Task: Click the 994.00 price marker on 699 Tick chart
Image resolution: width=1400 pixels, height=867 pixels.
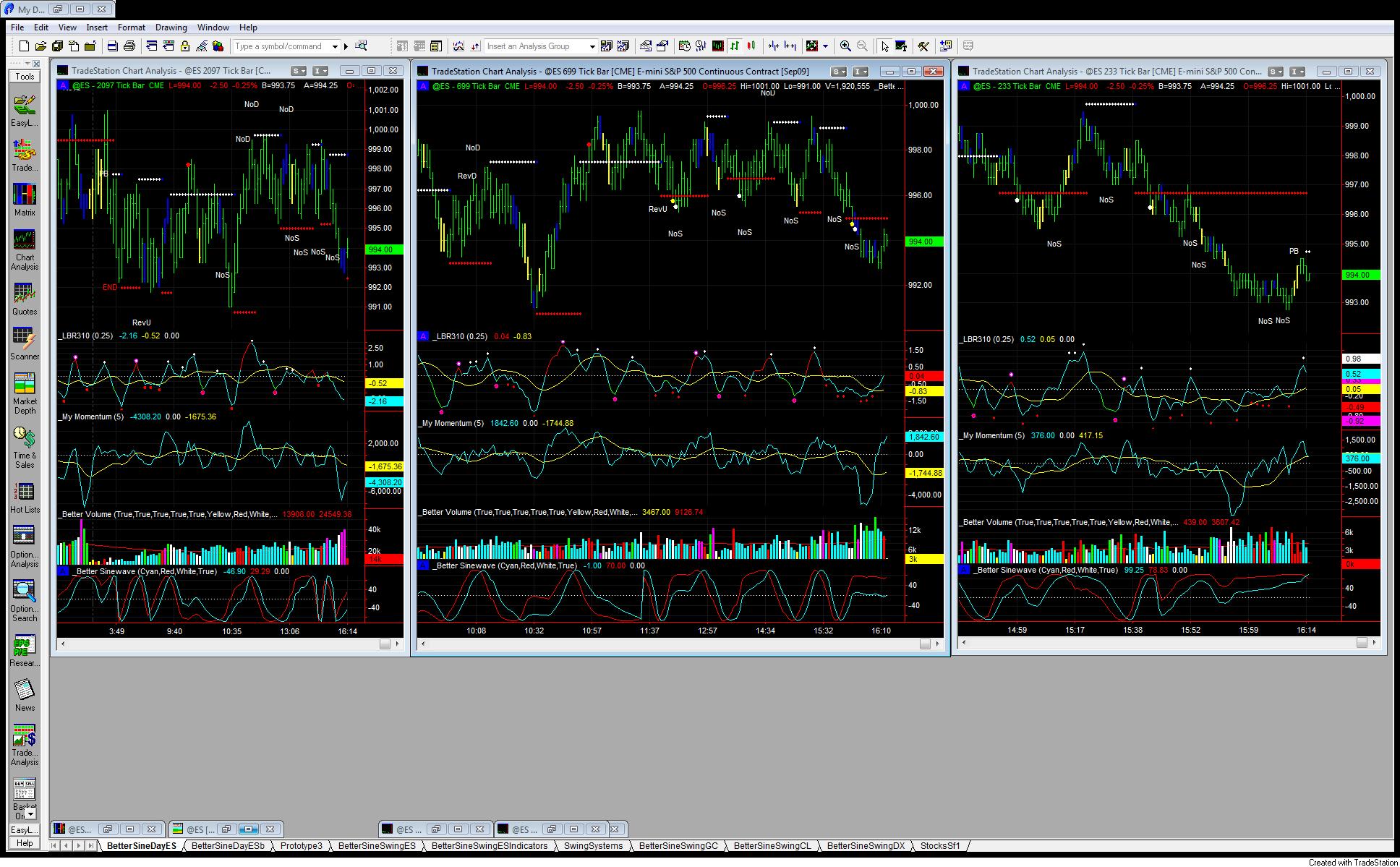Action: coord(924,242)
